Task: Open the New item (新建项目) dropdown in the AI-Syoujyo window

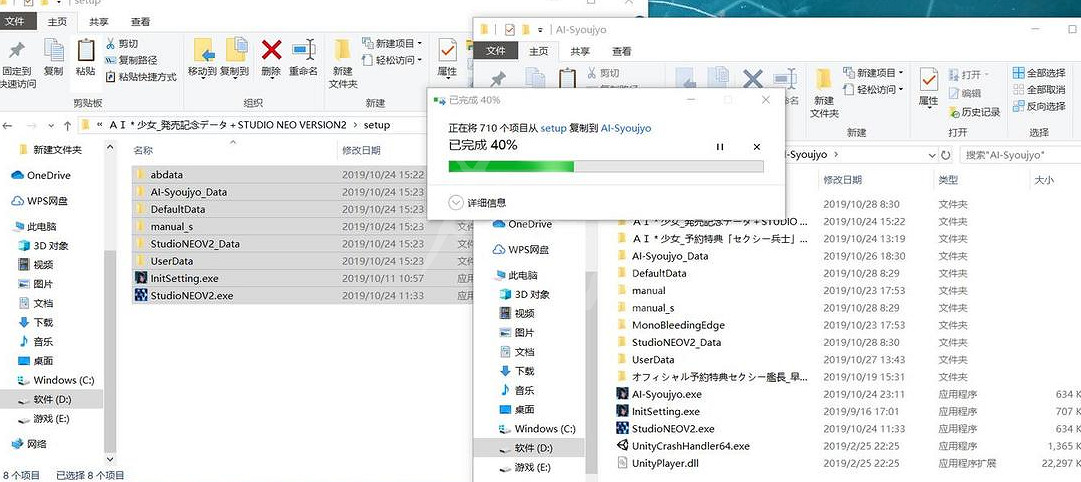Action: [873, 72]
